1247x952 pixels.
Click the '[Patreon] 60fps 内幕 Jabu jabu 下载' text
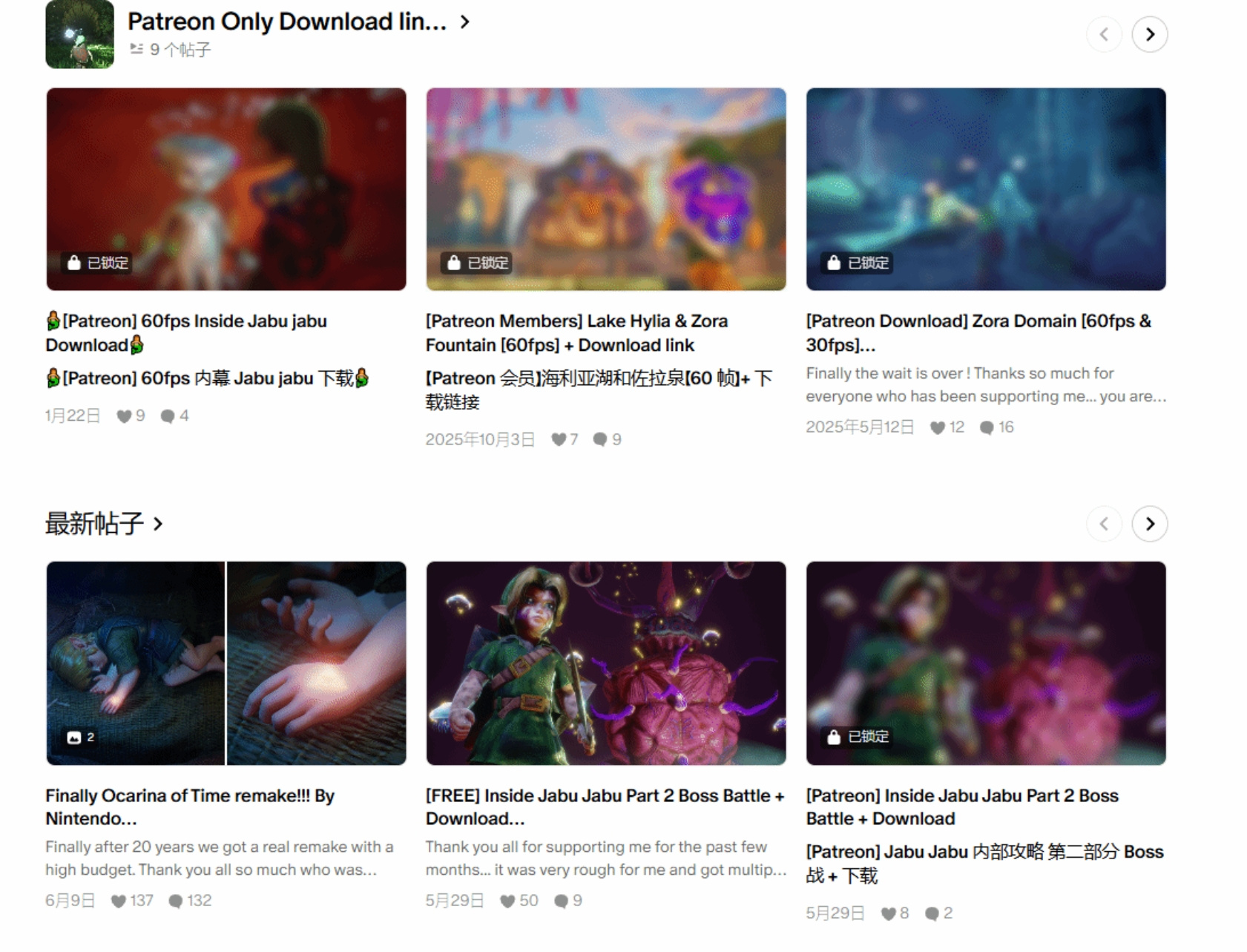click(x=208, y=378)
